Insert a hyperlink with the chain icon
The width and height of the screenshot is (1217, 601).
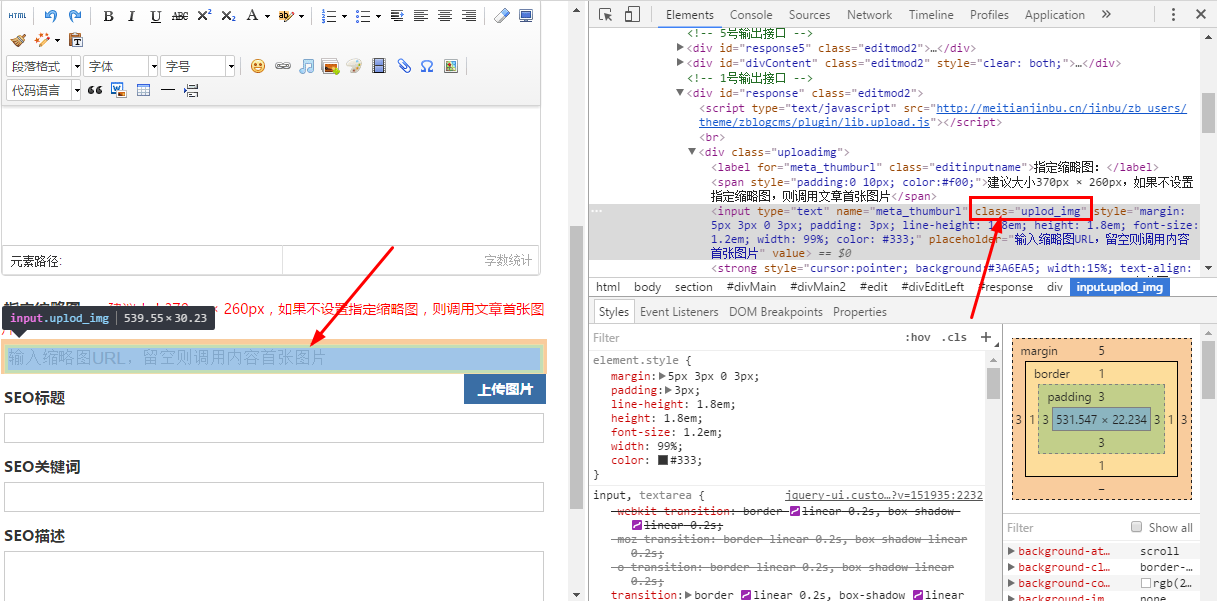[x=283, y=66]
